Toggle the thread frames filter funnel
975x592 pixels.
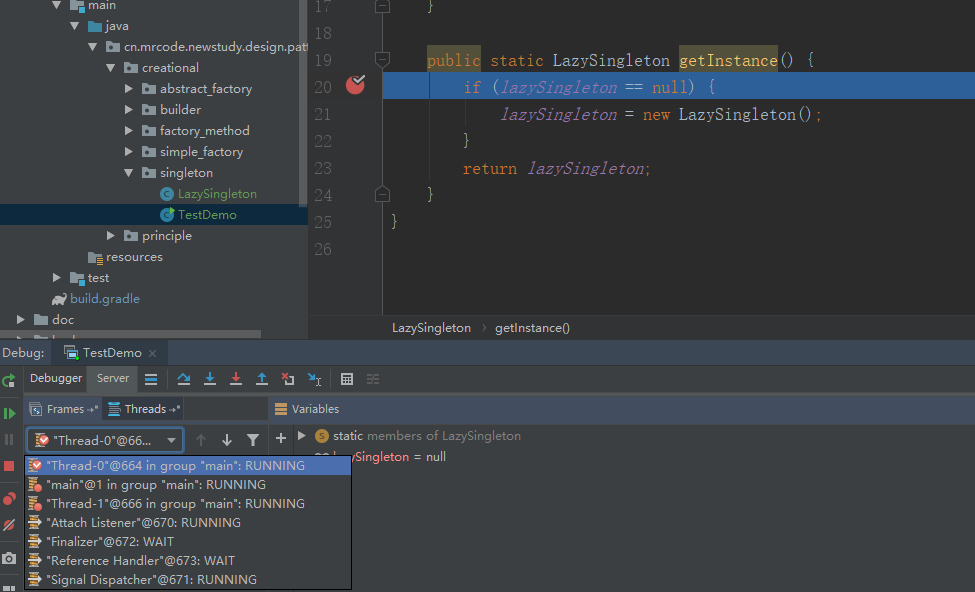tap(253, 440)
